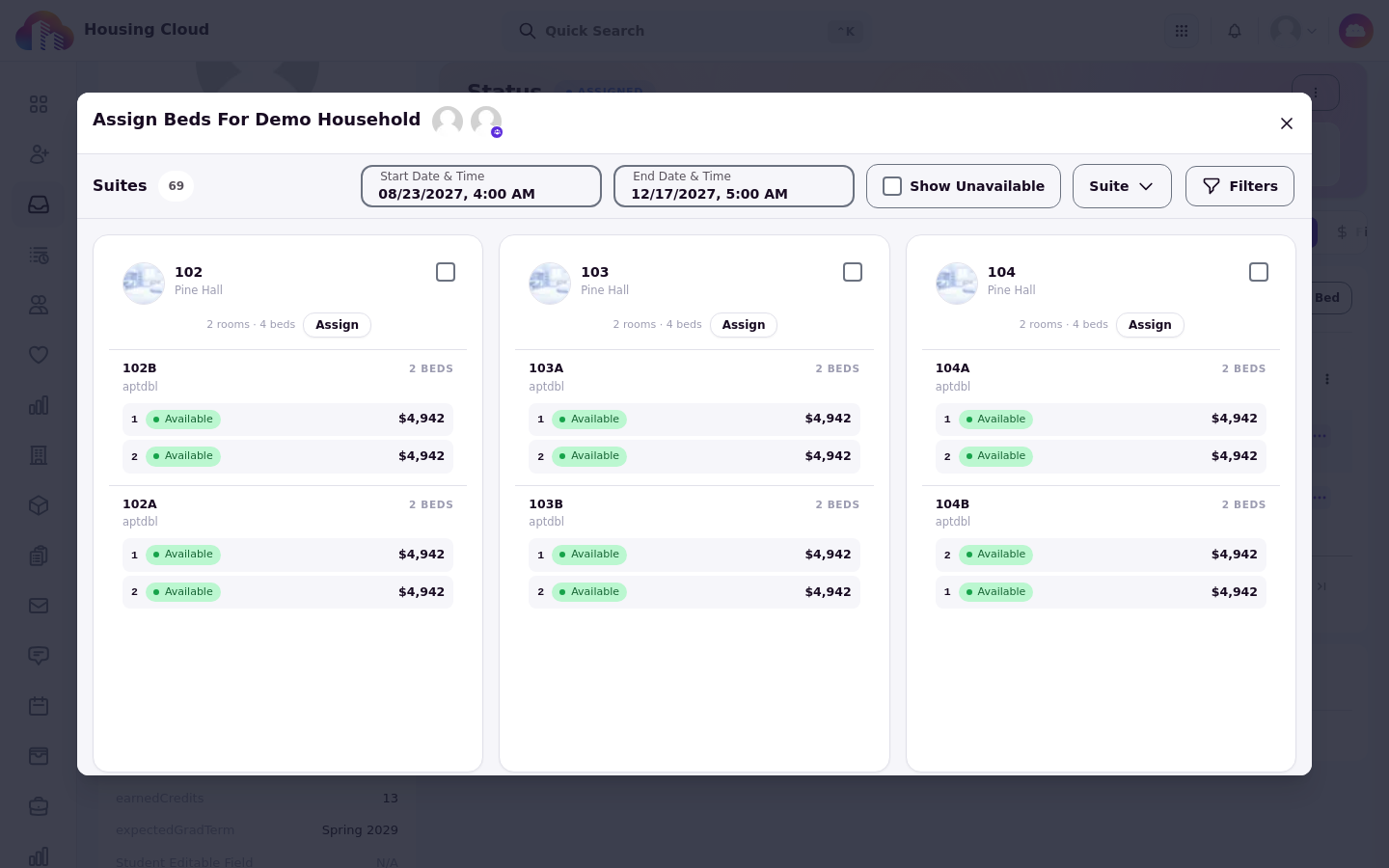Open chat message icon in sidebar
The height and width of the screenshot is (868, 1389).
[39, 656]
